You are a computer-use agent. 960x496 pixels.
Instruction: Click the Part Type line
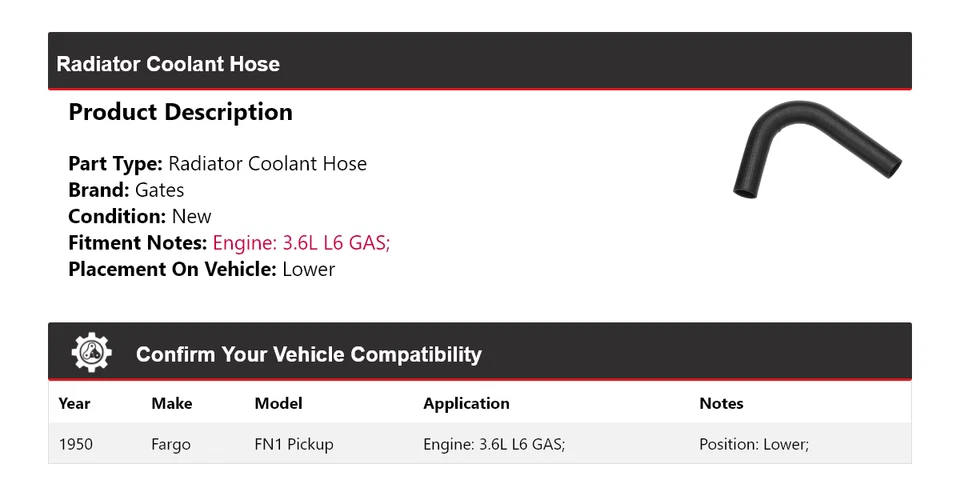coord(217,164)
